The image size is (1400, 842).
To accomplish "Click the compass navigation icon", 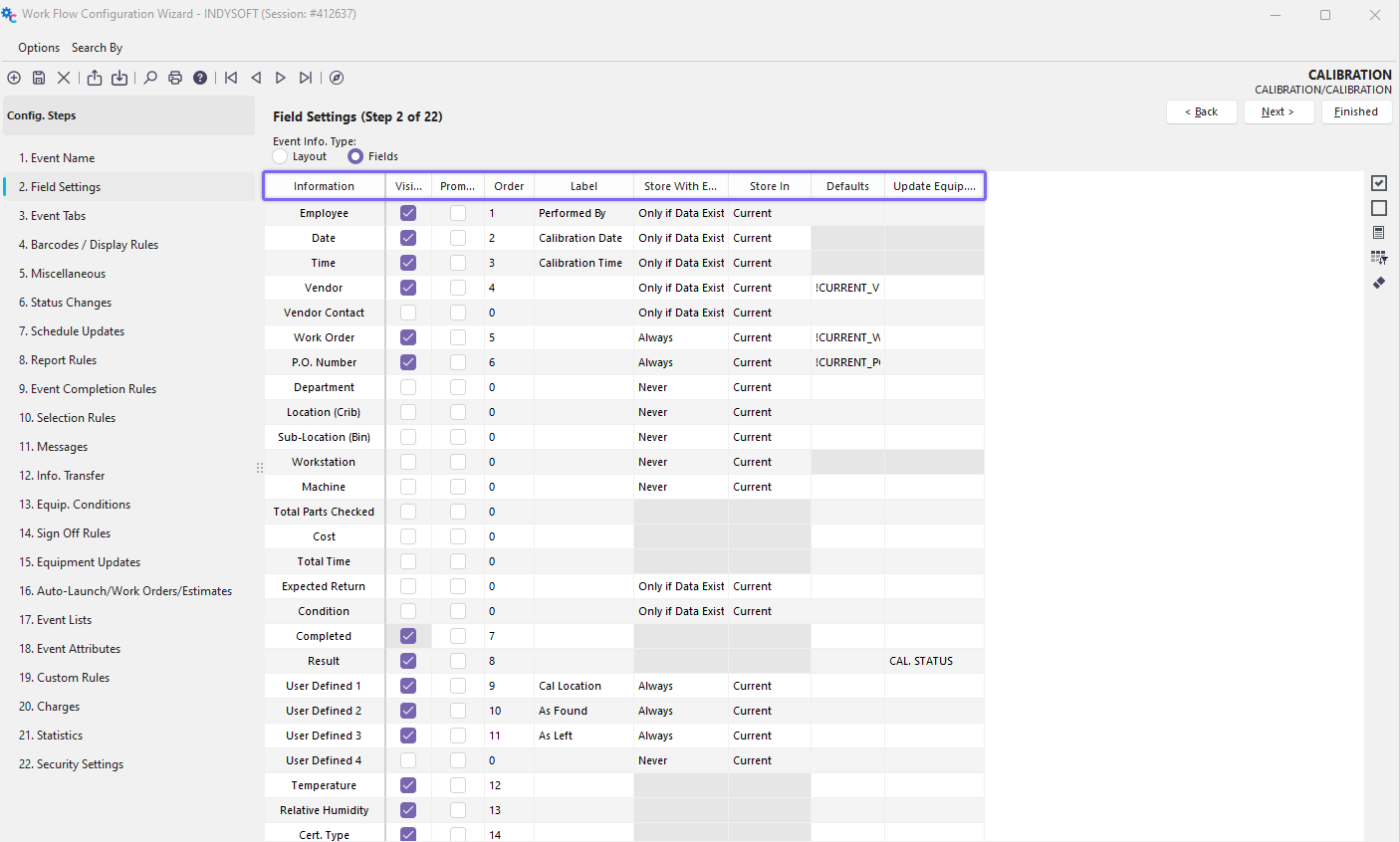I will click(337, 78).
